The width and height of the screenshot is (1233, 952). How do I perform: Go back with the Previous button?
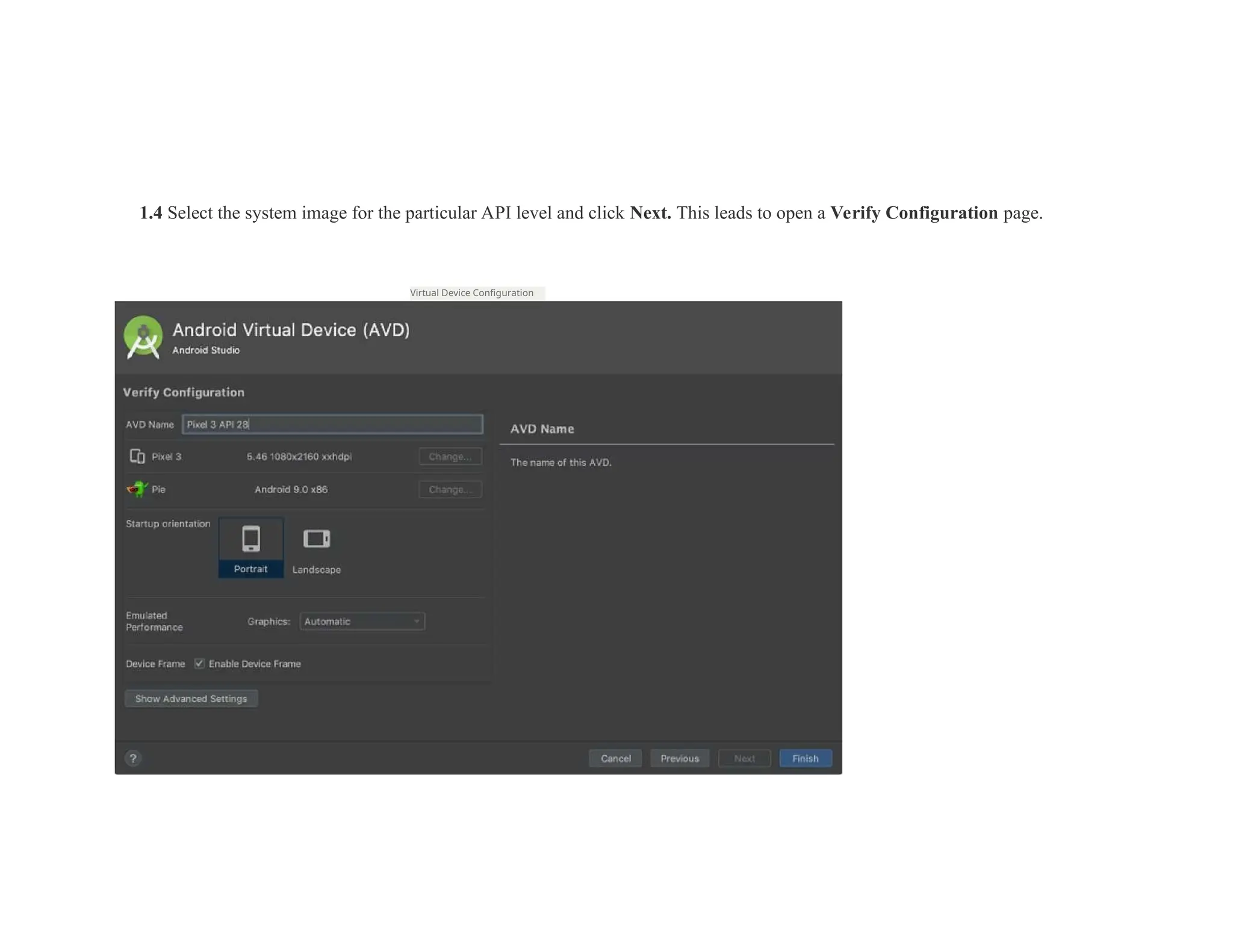point(680,758)
